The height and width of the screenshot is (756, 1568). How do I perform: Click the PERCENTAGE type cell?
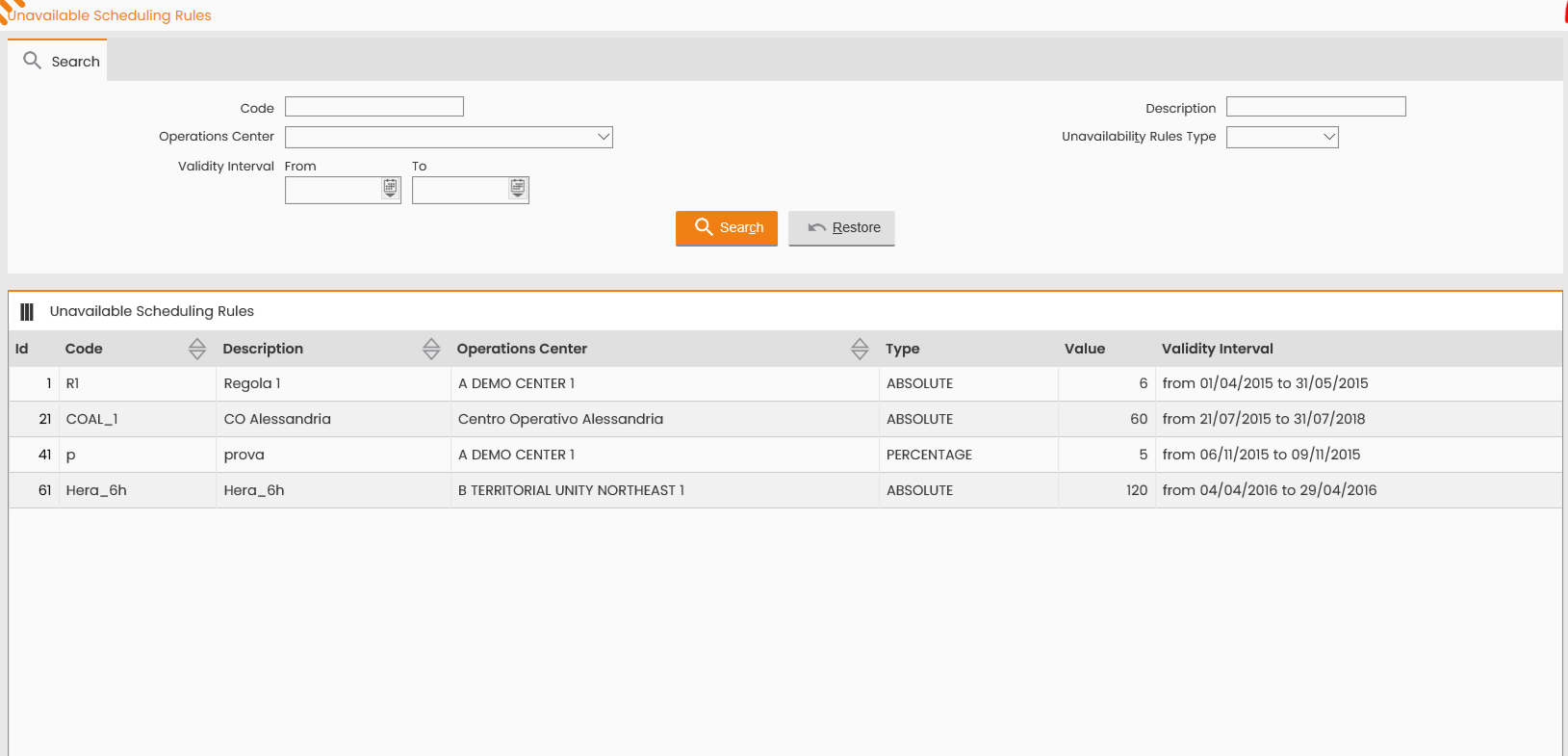point(968,455)
